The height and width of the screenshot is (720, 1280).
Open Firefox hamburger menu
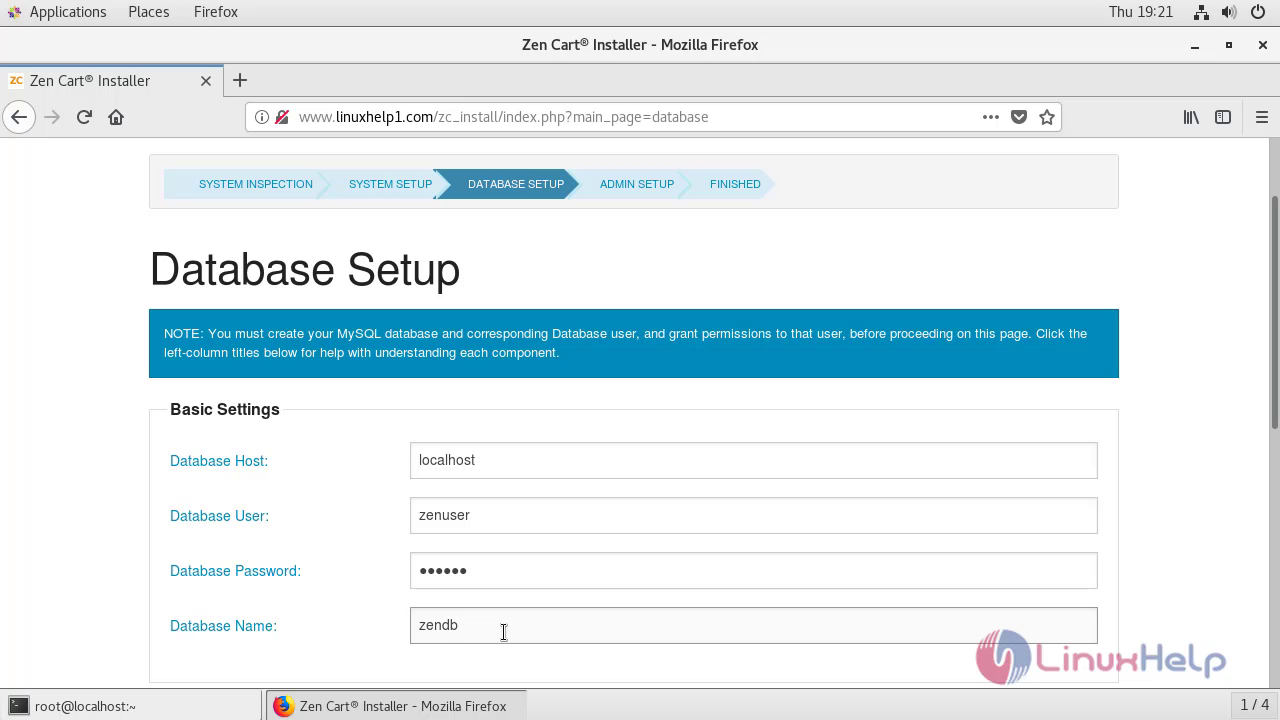click(1261, 117)
